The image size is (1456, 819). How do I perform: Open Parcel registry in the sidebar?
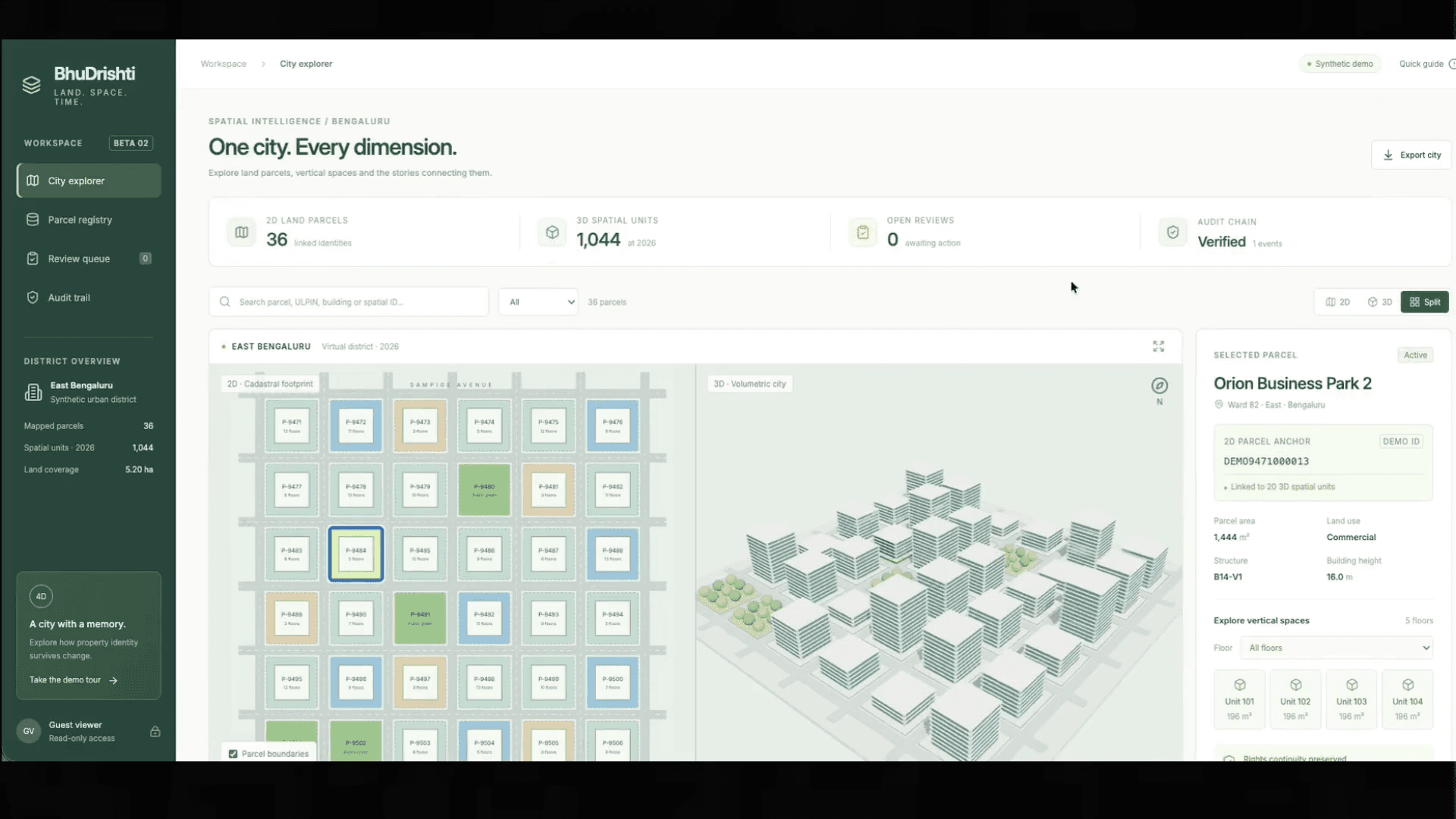point(89,220)
